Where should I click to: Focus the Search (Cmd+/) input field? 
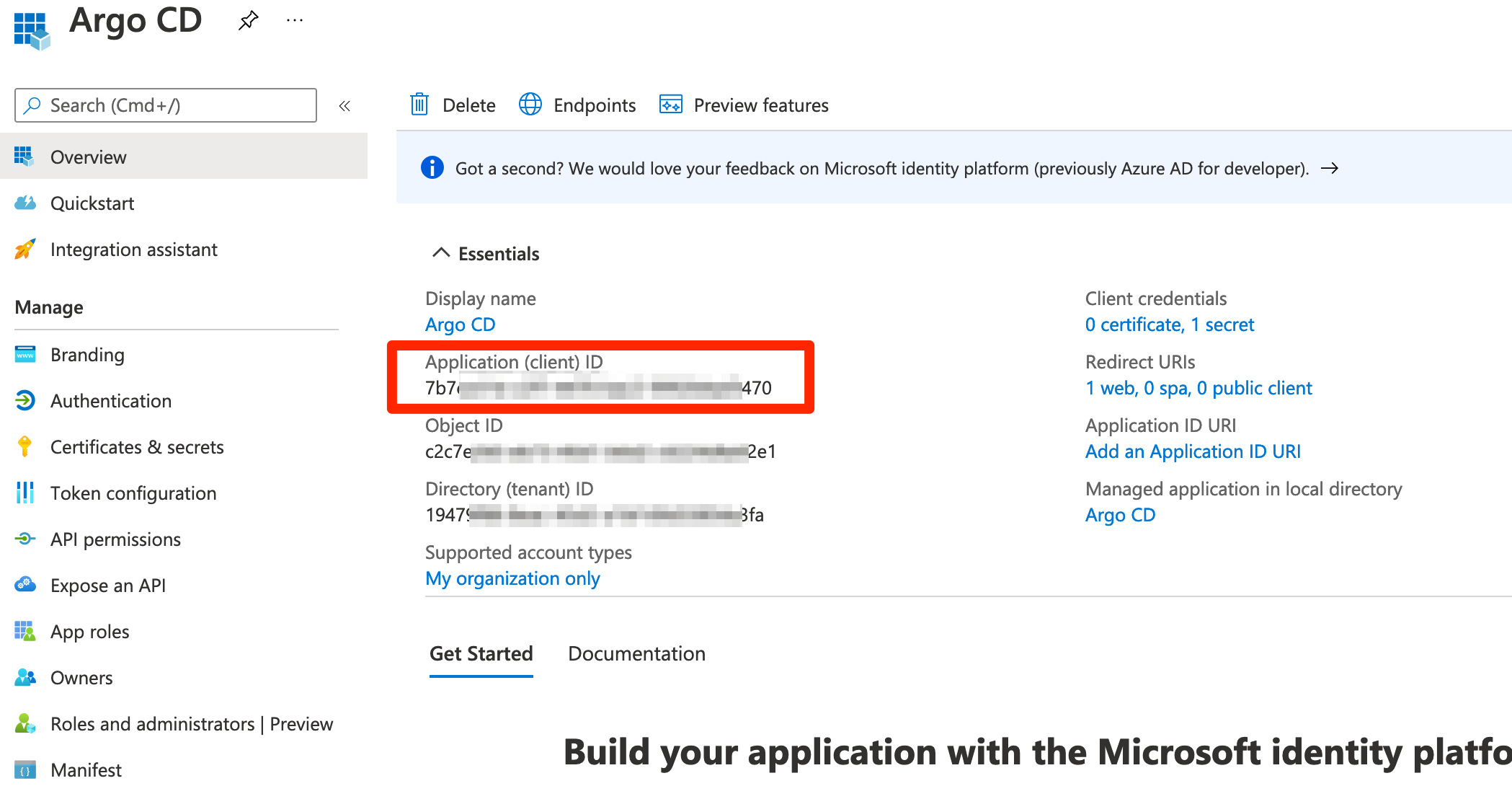(173, 105)
